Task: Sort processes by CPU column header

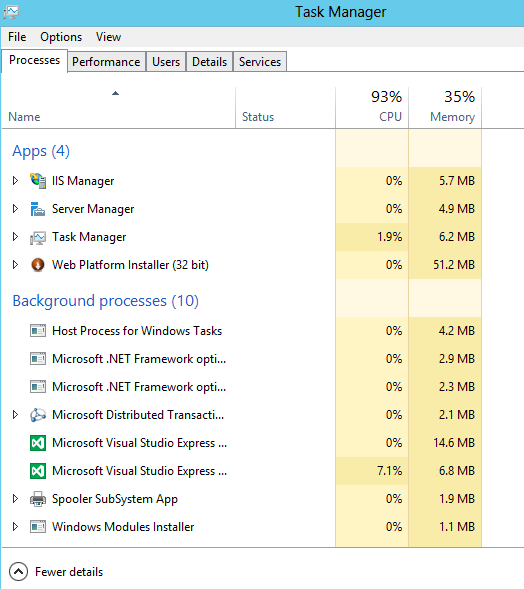Action: click(x=372, y=107)
